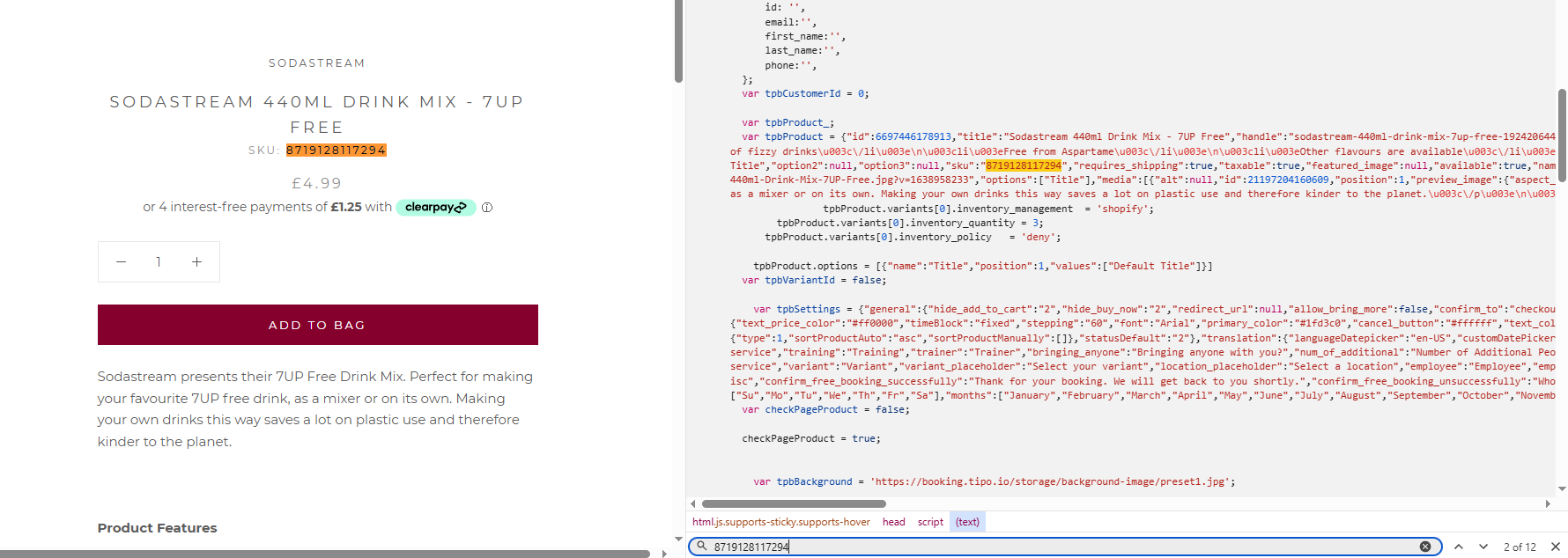
Task: Click the 'var tpbVariantId = false;' line
Action: tap(814, 280)
